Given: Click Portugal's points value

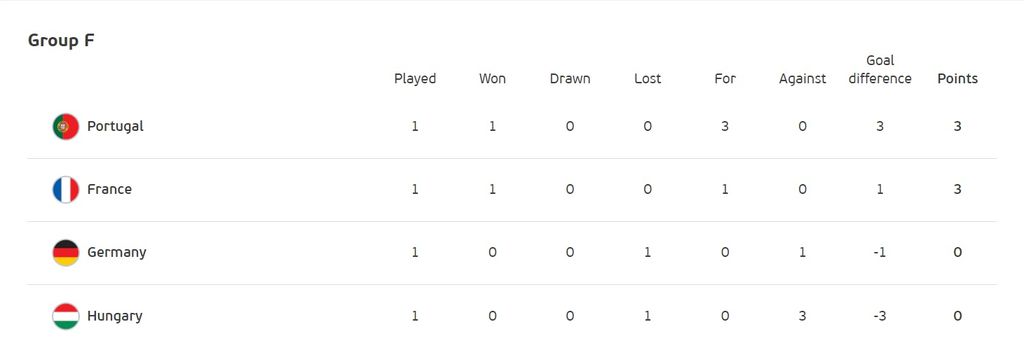Looking at the screenshot, I should tap(957, 127).
